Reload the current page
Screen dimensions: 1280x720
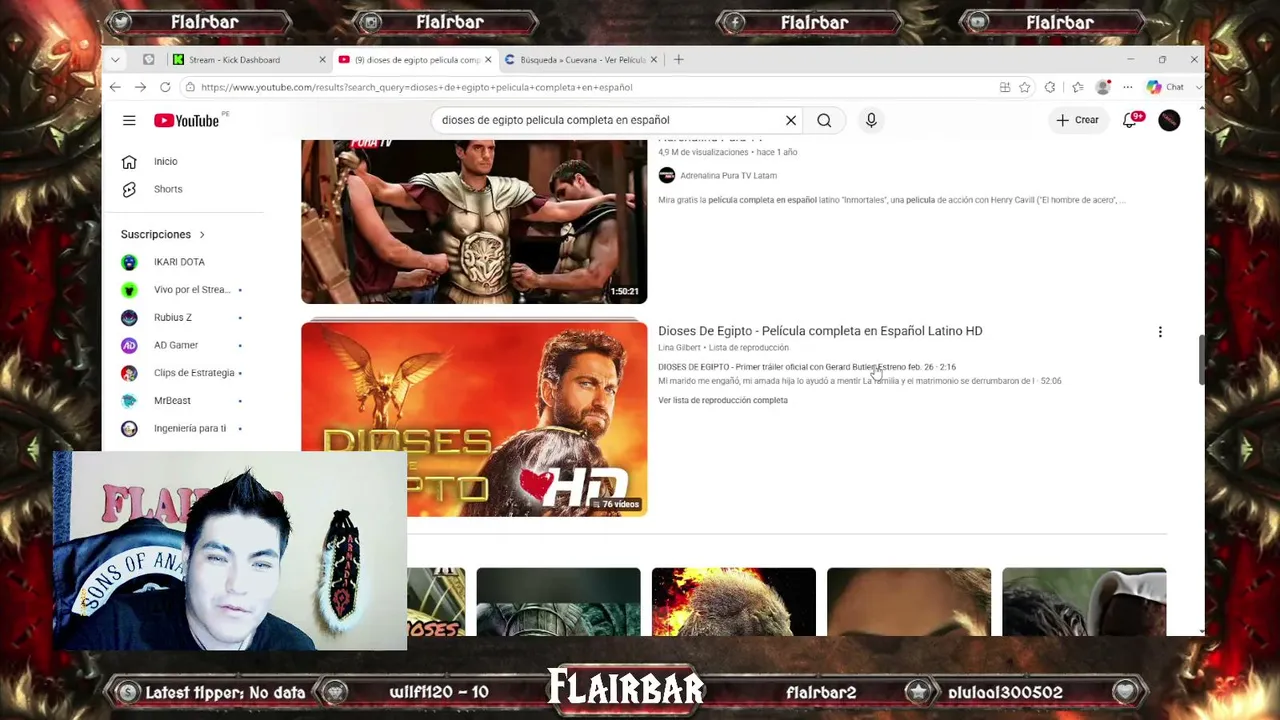[165, 87]
